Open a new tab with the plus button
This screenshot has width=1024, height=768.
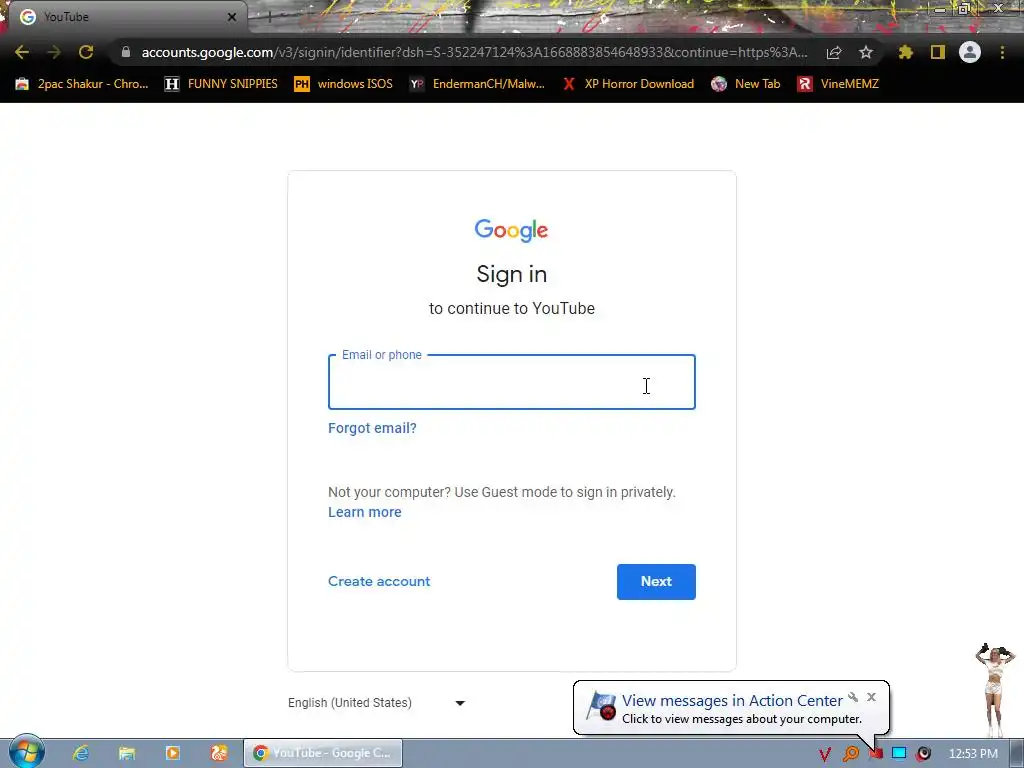[269, 17]
